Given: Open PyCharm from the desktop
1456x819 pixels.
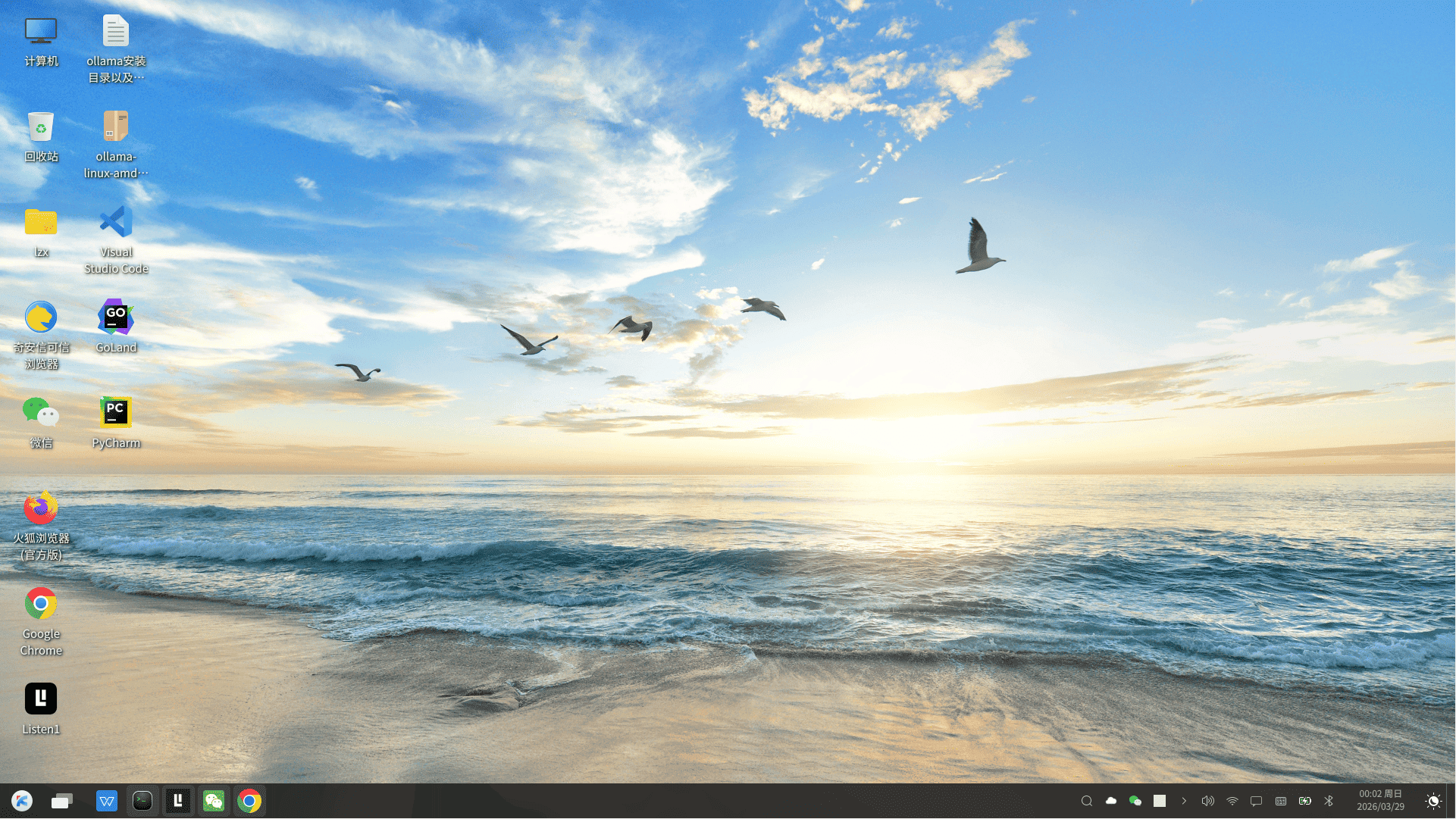Looking at the screenshot, I should 116,414.
